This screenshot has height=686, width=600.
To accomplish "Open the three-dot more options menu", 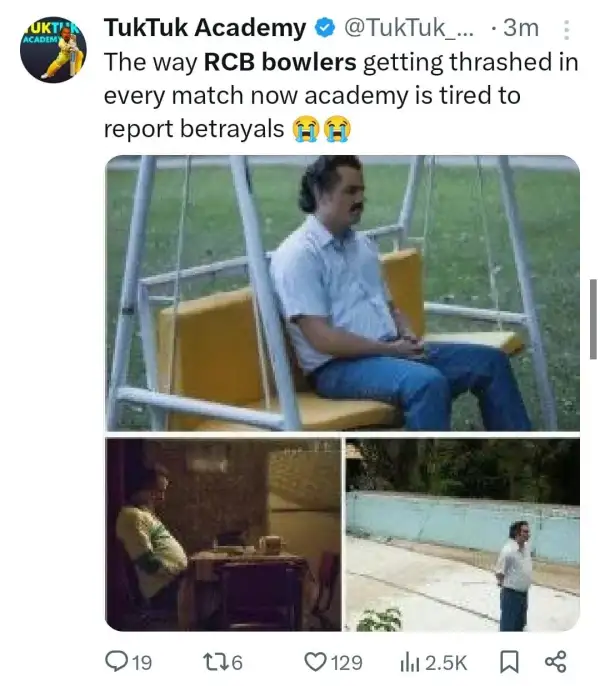I will point(566,30).
